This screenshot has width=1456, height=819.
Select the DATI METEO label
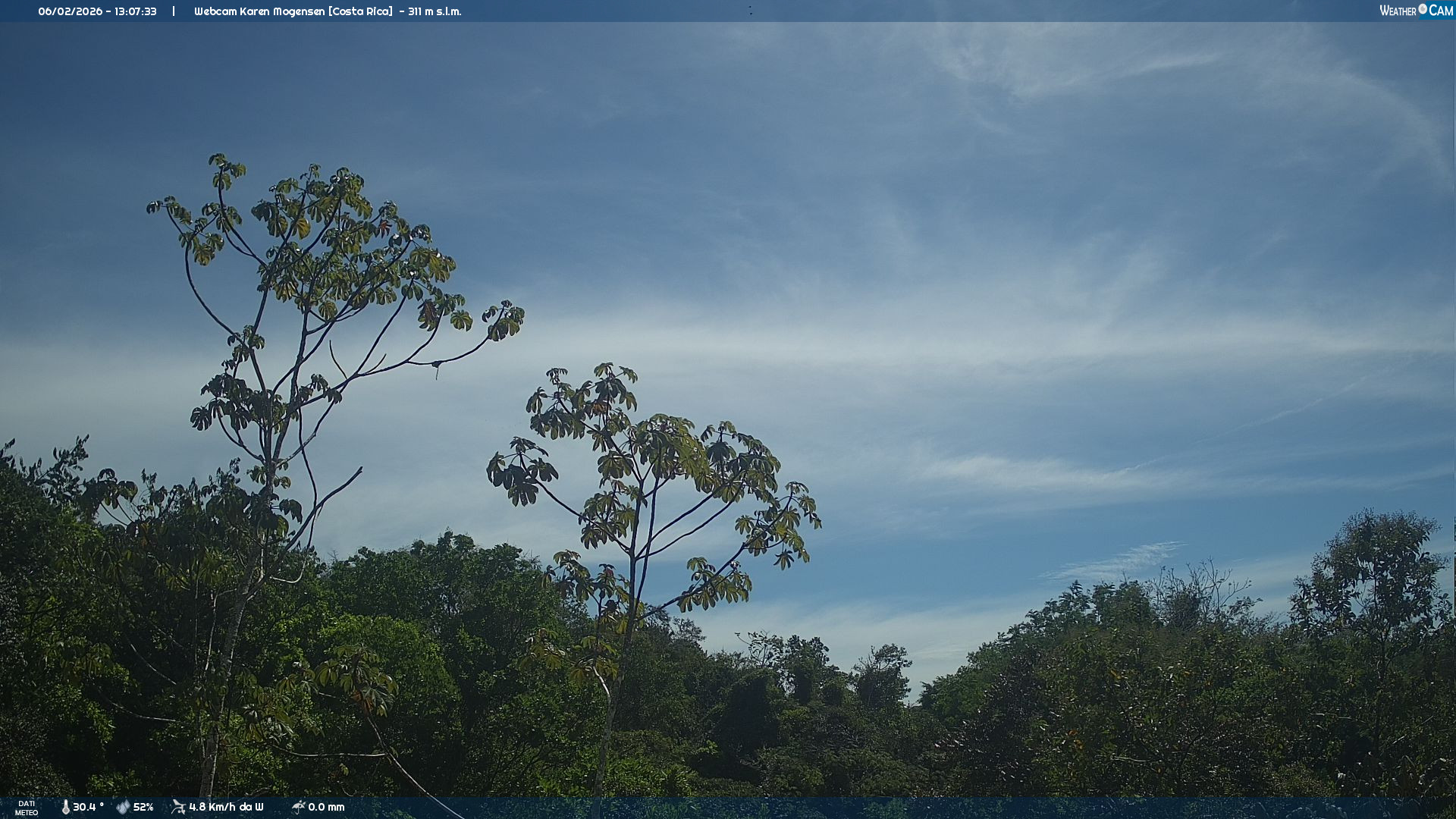pyautogui.click(x=27, y=808)
